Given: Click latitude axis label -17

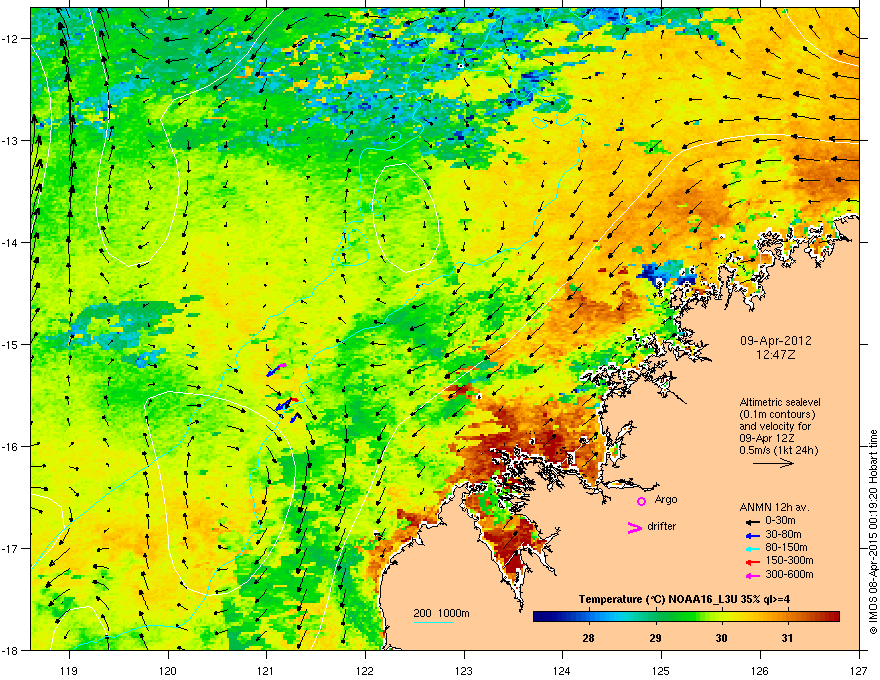Looking at the screenshot, I should point(12,548).
